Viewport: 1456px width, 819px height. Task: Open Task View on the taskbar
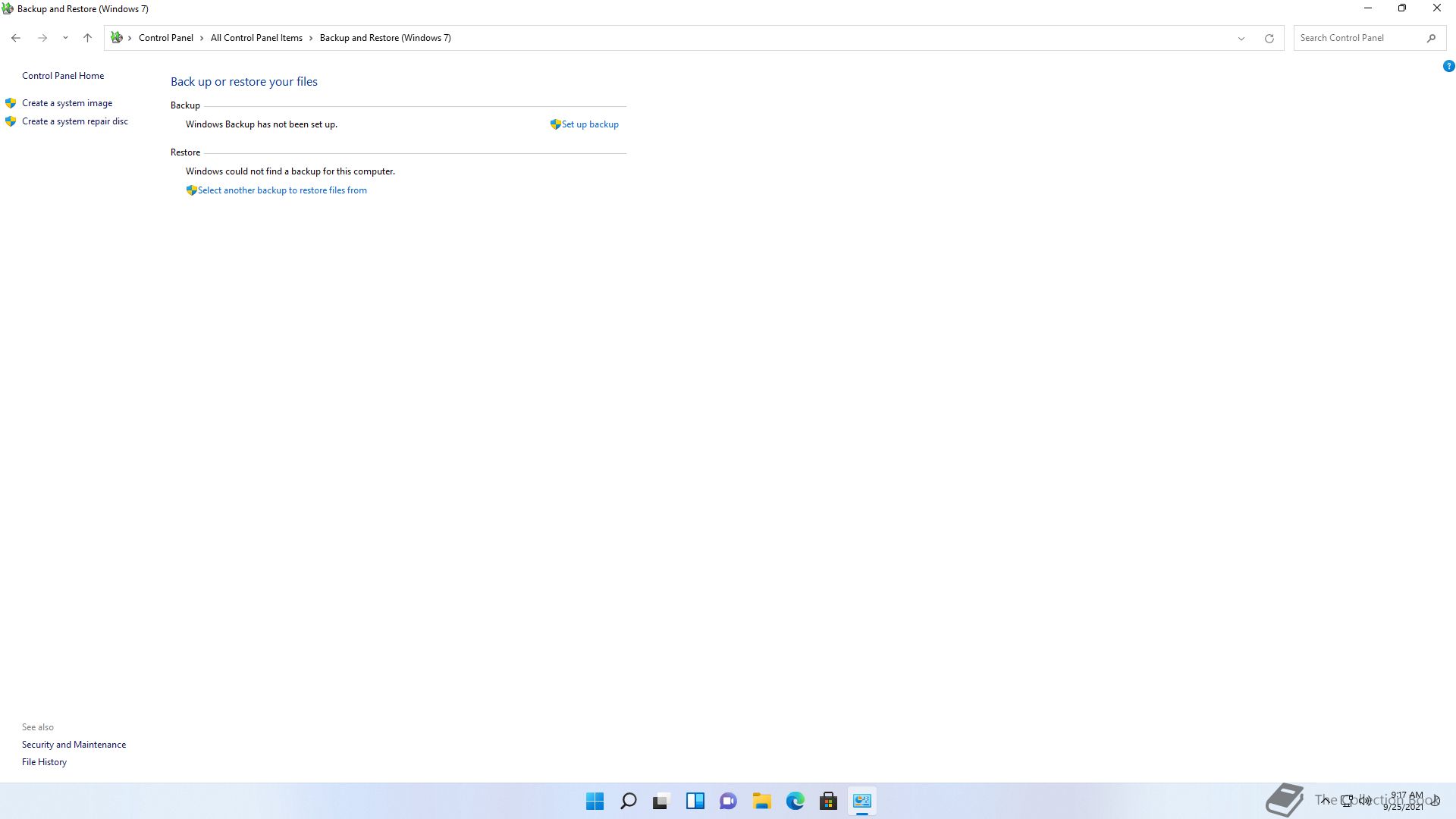661,801
